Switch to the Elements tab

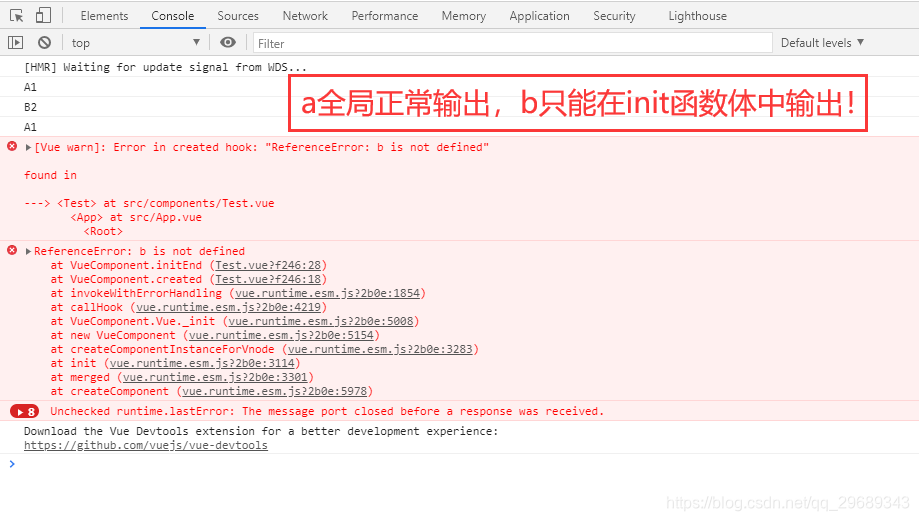[x=104, y=16]
